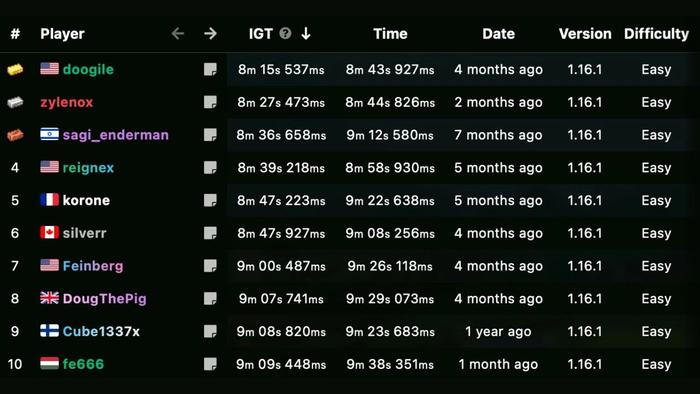Click the iron ingot second-place icon
Image resolution: width=700 pixels, height=394 pixels.
[15, 102]
